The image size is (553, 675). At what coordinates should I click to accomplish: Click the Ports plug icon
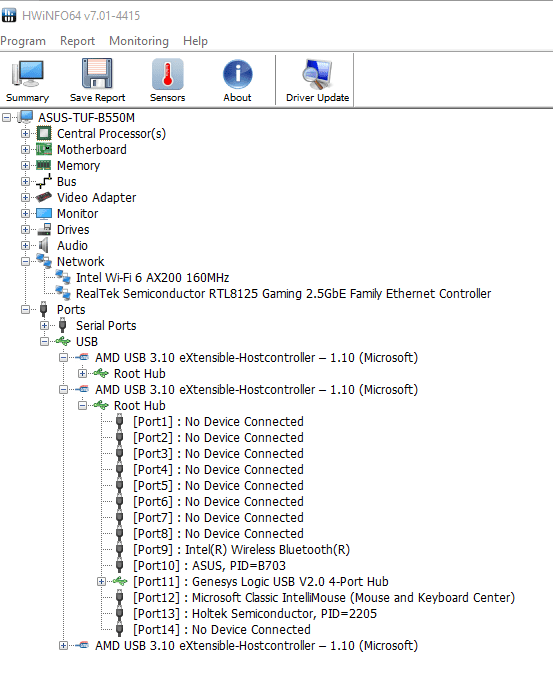click(43, 309)
